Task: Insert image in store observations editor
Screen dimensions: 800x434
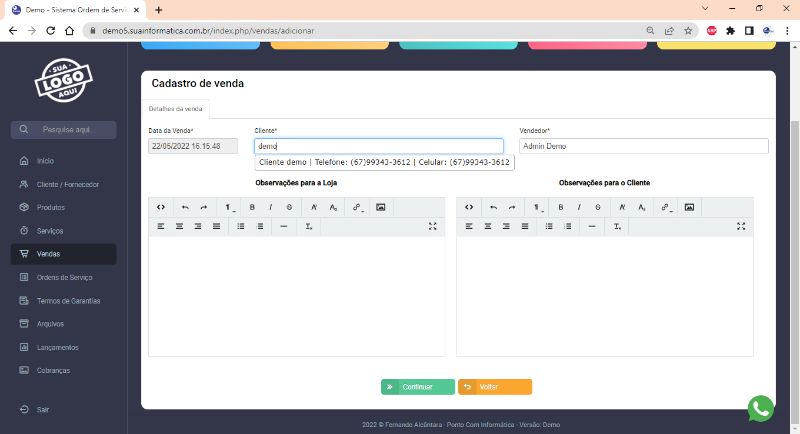Action: (x=380, y=207)
